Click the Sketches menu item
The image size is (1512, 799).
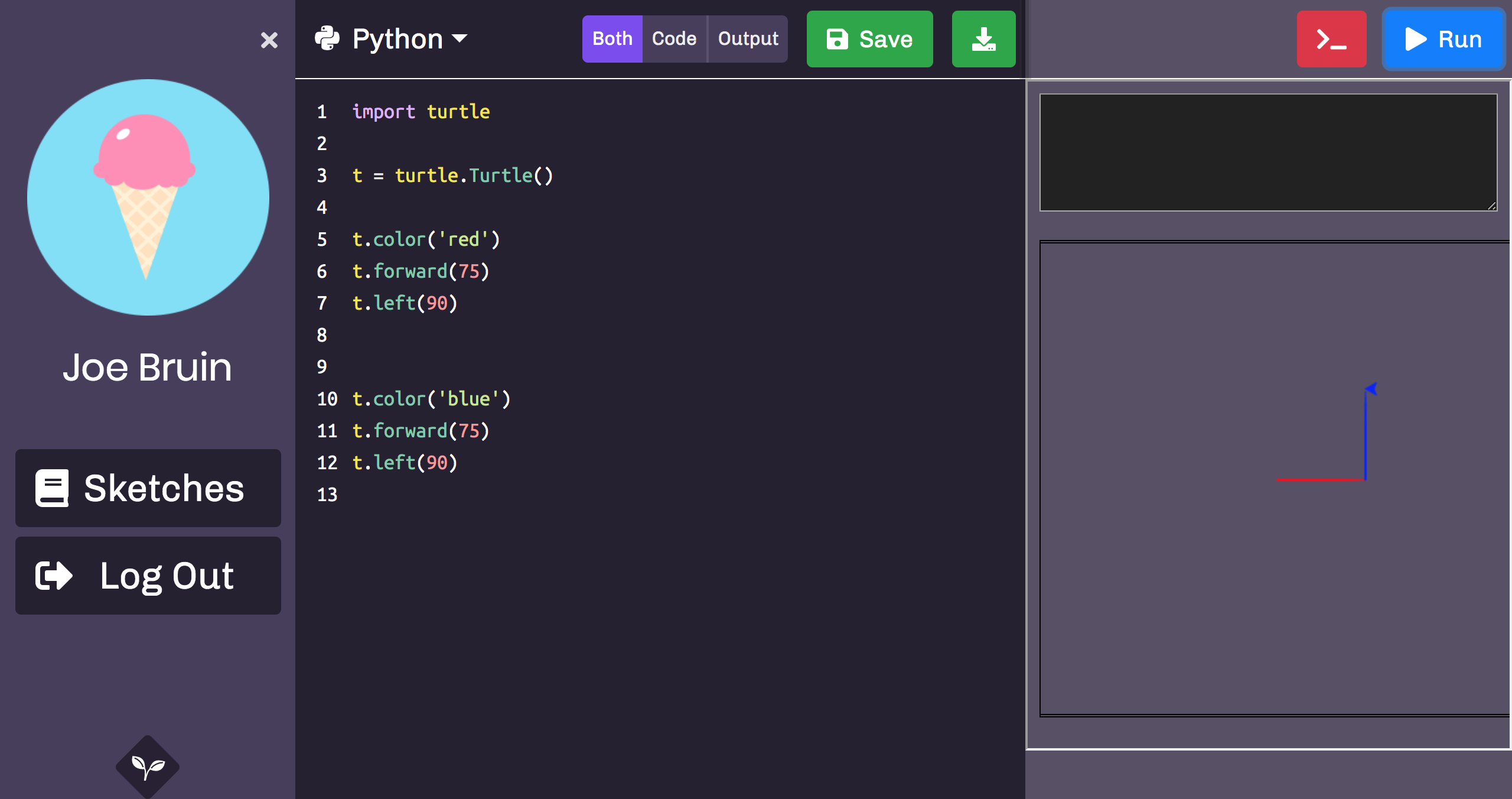click(x=149, y=489)
